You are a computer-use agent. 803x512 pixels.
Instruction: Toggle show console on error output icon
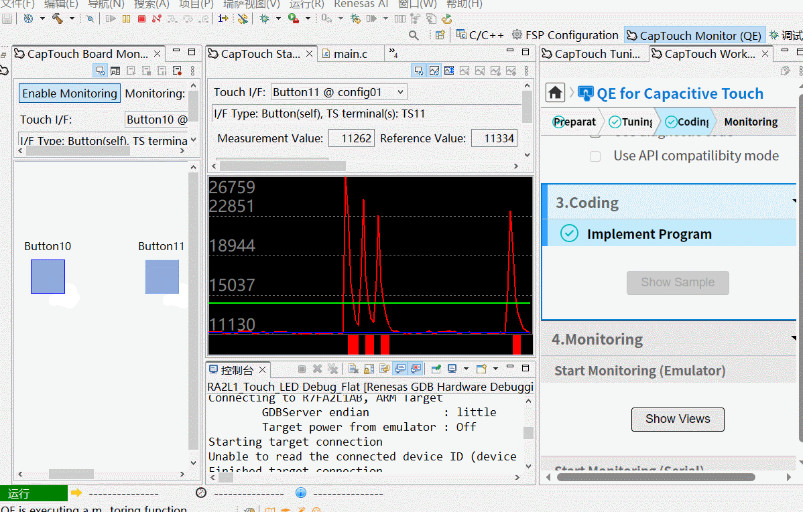(416, 369)
